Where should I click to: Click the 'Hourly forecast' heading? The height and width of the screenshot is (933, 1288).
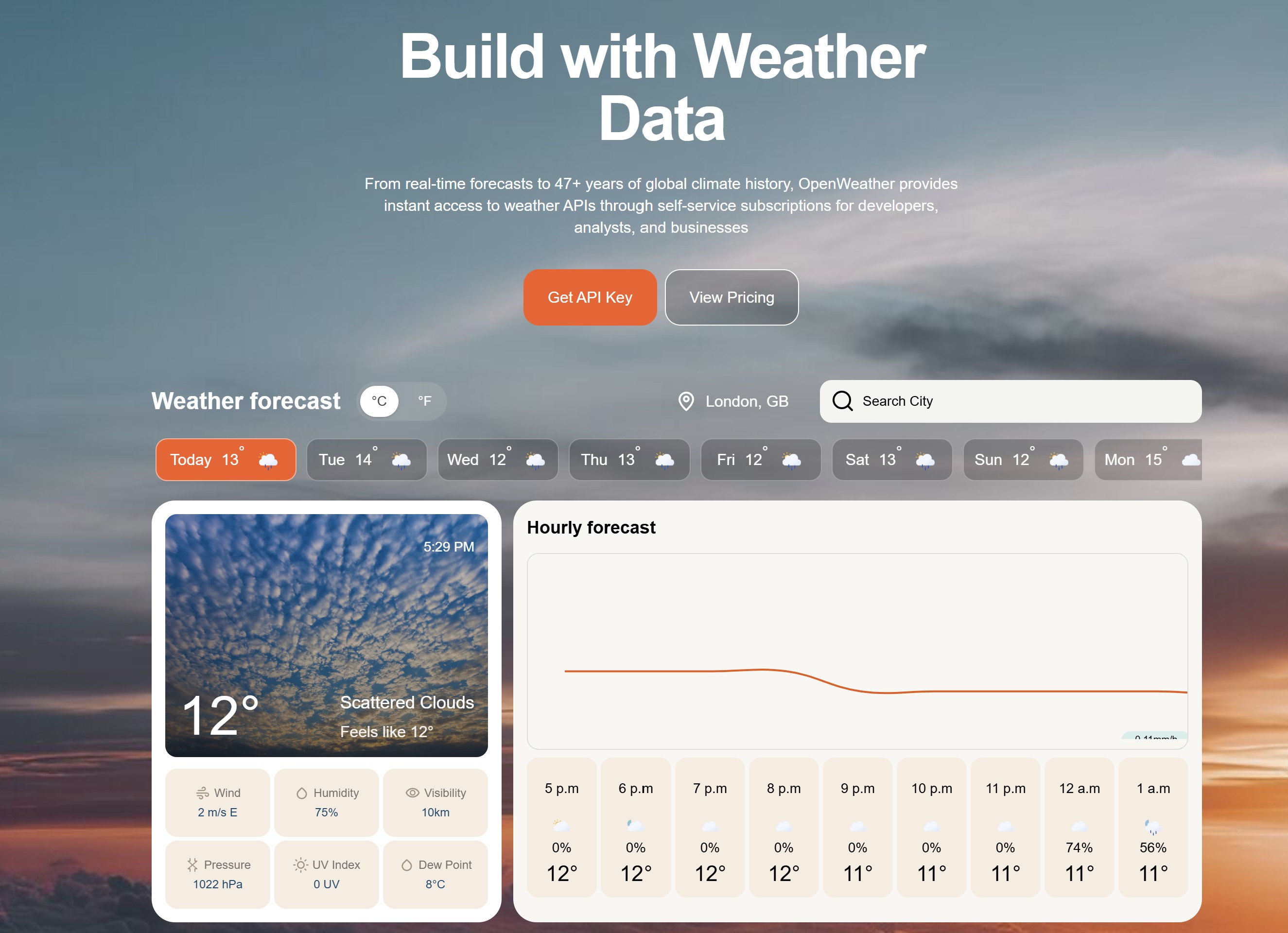[591, 527]
